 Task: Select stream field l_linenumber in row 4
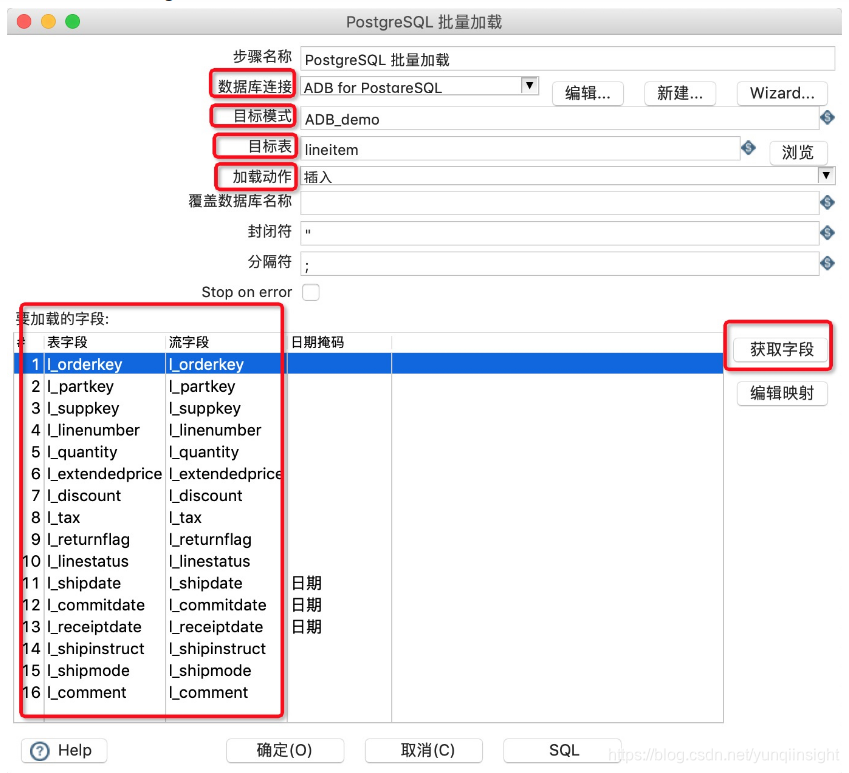[215, 430]
